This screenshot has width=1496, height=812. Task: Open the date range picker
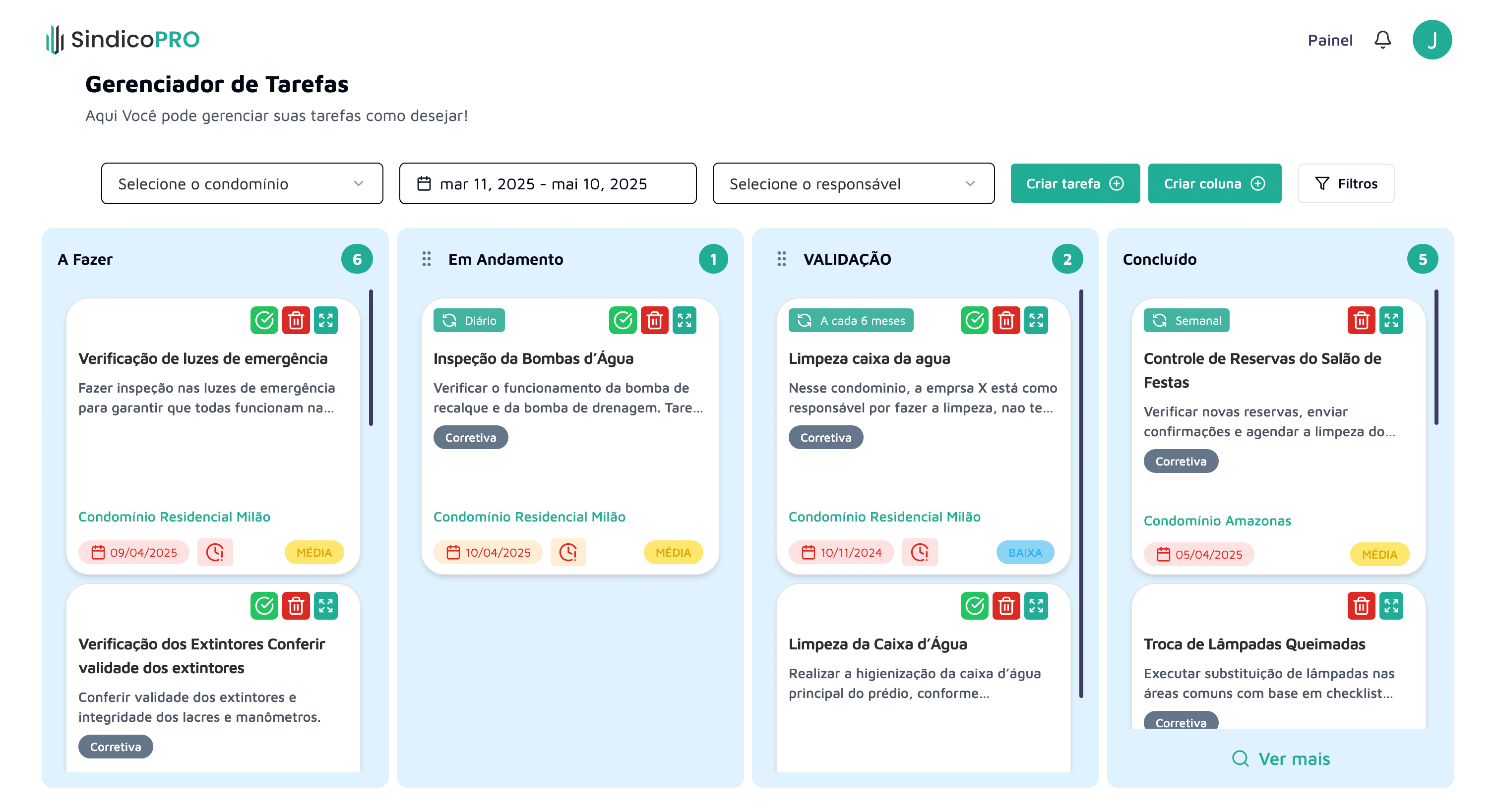(547, 183)
